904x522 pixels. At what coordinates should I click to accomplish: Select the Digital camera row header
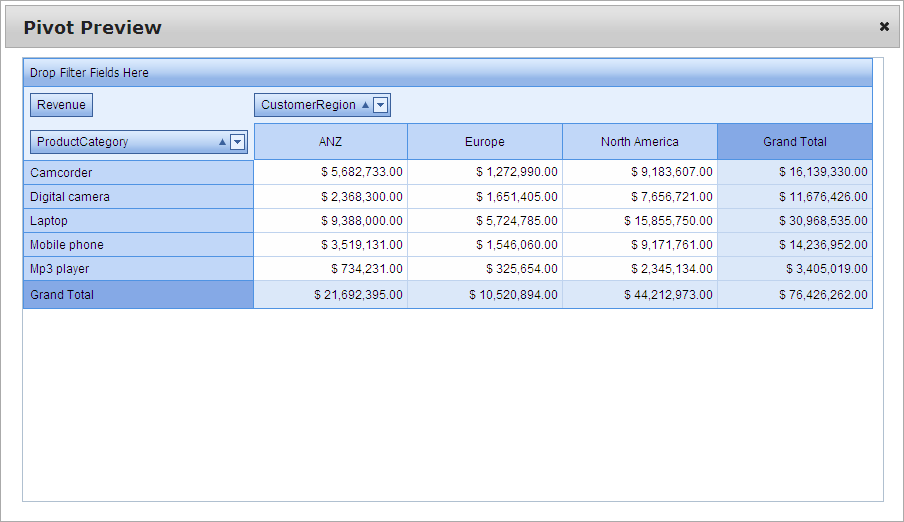point(138,197)
